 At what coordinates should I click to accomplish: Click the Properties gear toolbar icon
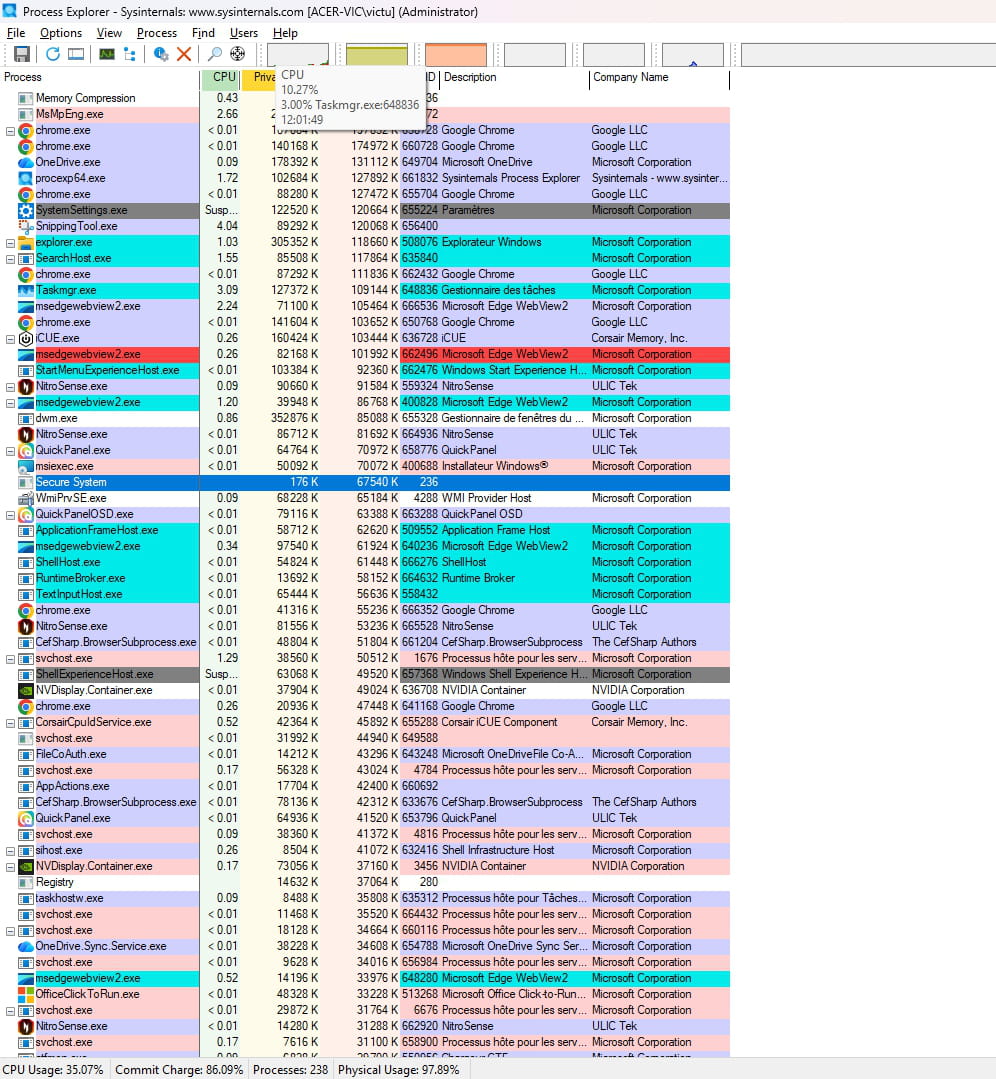[161, 54]
